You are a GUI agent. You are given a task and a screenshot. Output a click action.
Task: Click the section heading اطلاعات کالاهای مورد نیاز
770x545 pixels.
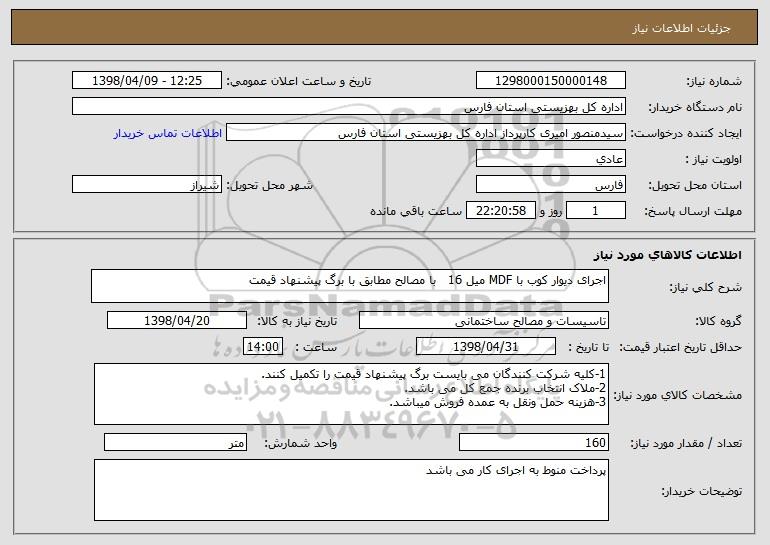coord(667,254)
